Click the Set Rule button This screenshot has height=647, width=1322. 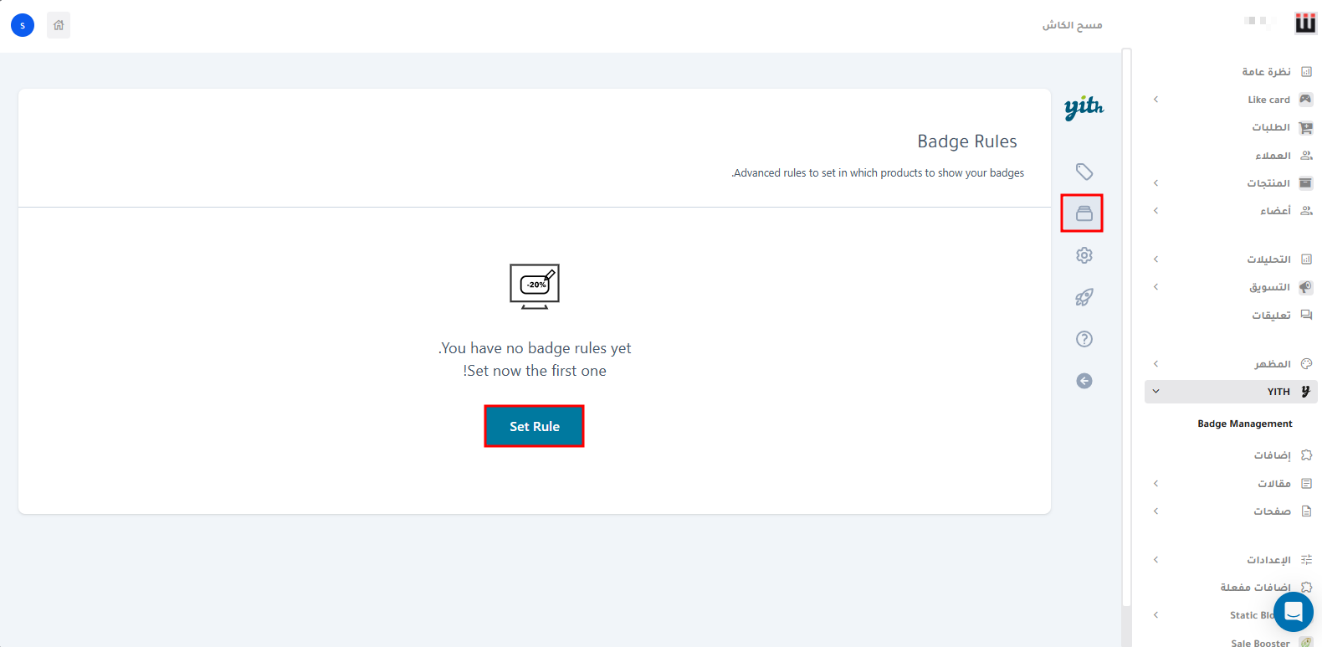click(534, 426)
